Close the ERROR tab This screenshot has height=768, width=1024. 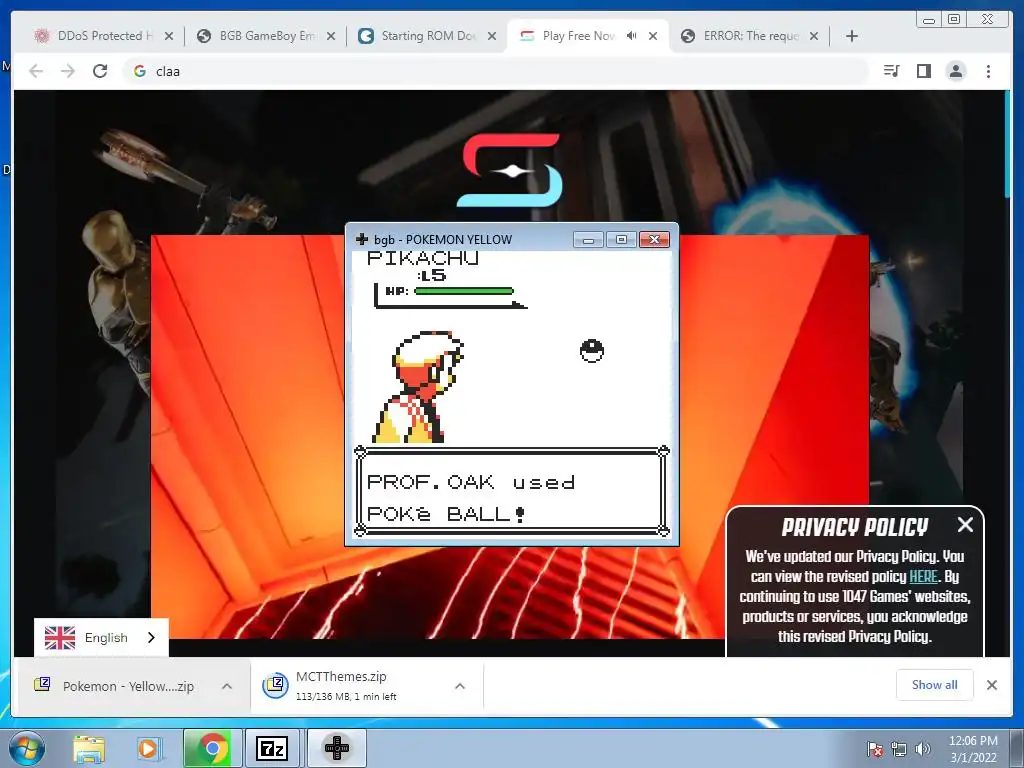tap(814, 36)
